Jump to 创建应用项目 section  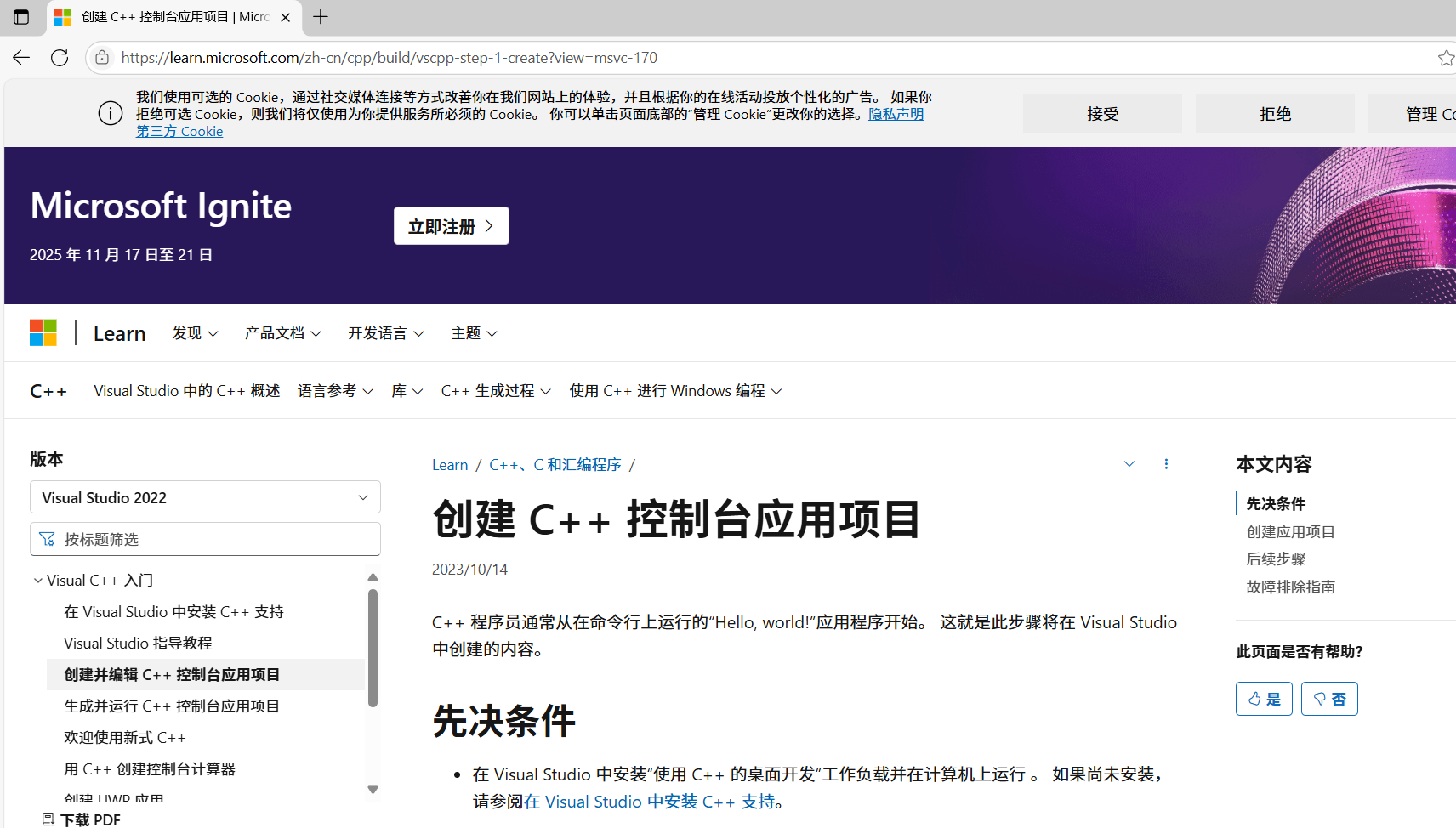1291,532
